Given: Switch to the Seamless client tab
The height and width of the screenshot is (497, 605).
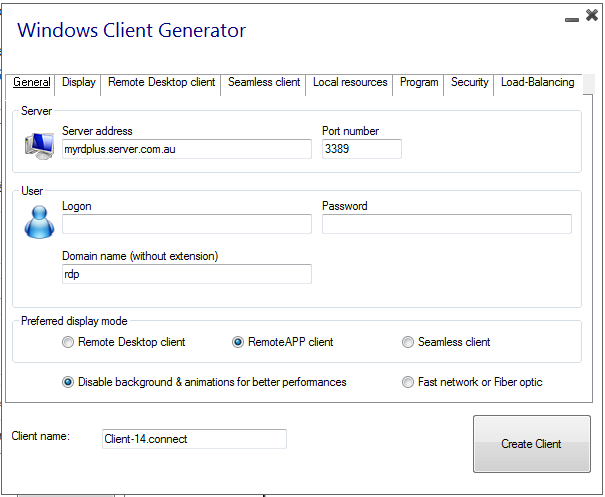Looking at the screenshot, I should point(264,82).
